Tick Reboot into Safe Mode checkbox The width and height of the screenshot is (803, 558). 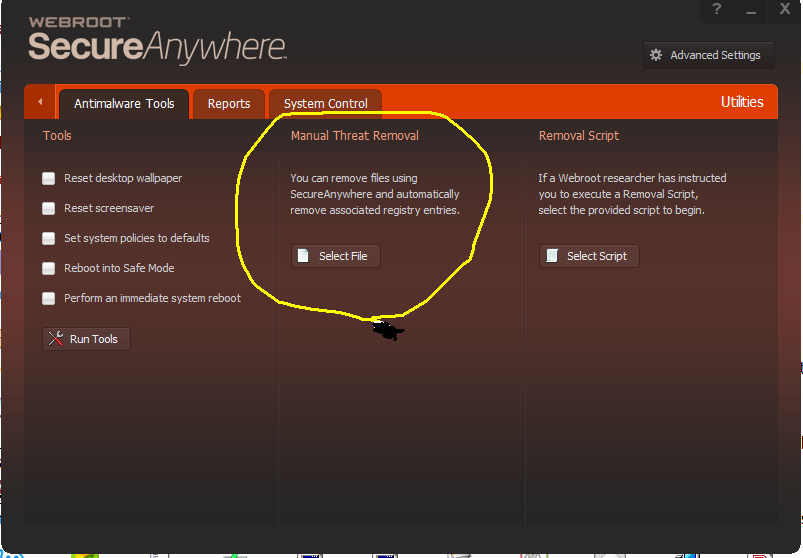point(49,268)
